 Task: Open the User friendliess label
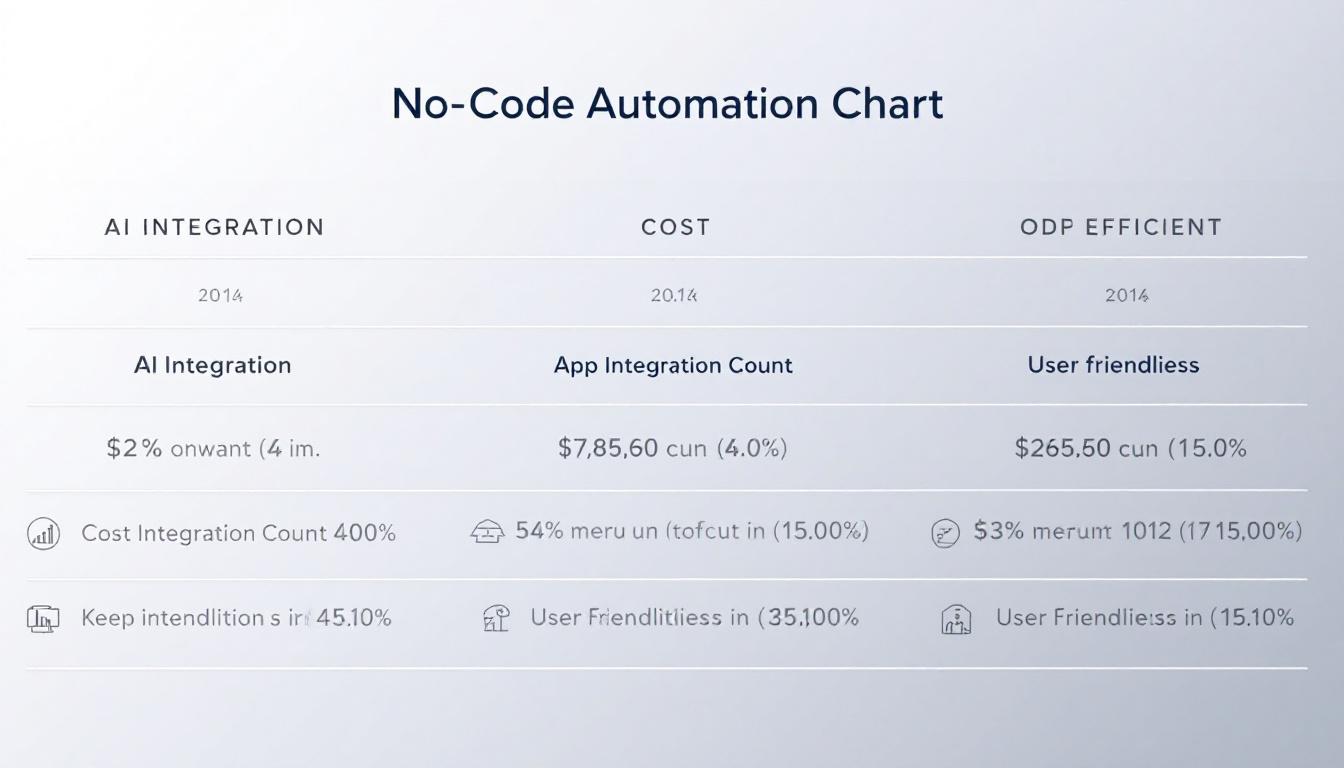tap(1113, 365)
